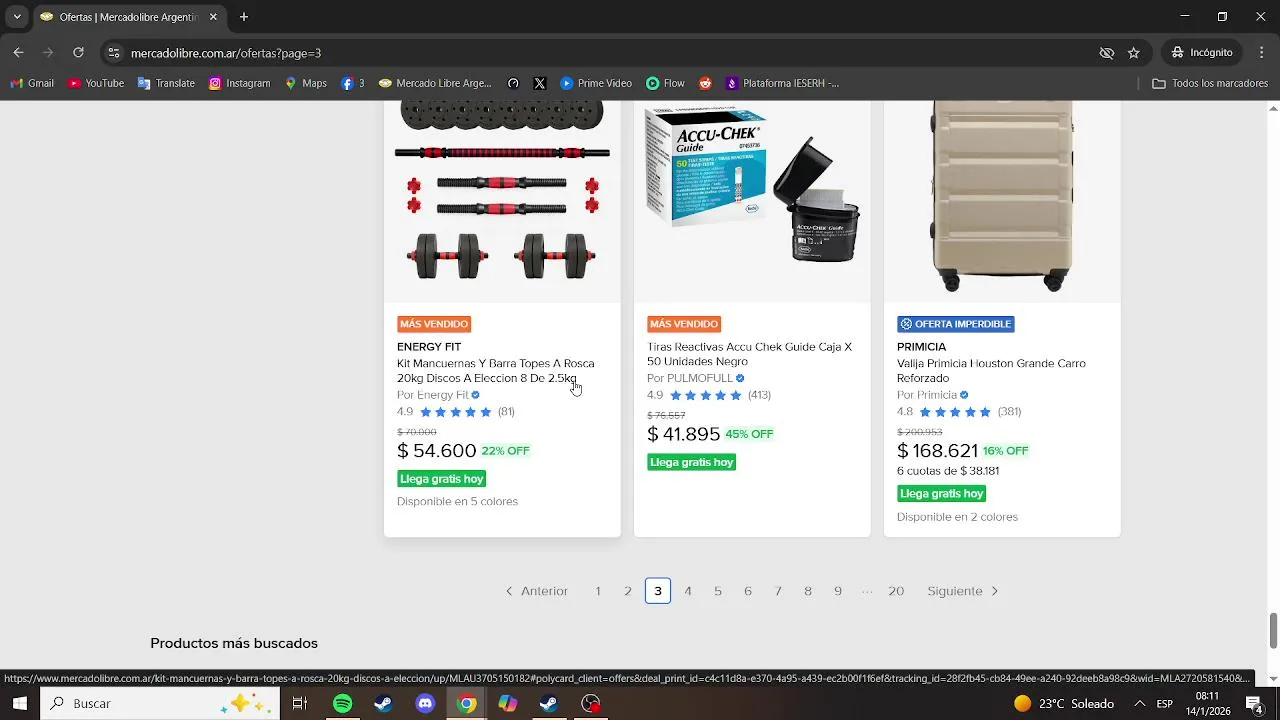1280x720 pixels.
Task: Open the Maps bookmark
Action: (306, 83)
